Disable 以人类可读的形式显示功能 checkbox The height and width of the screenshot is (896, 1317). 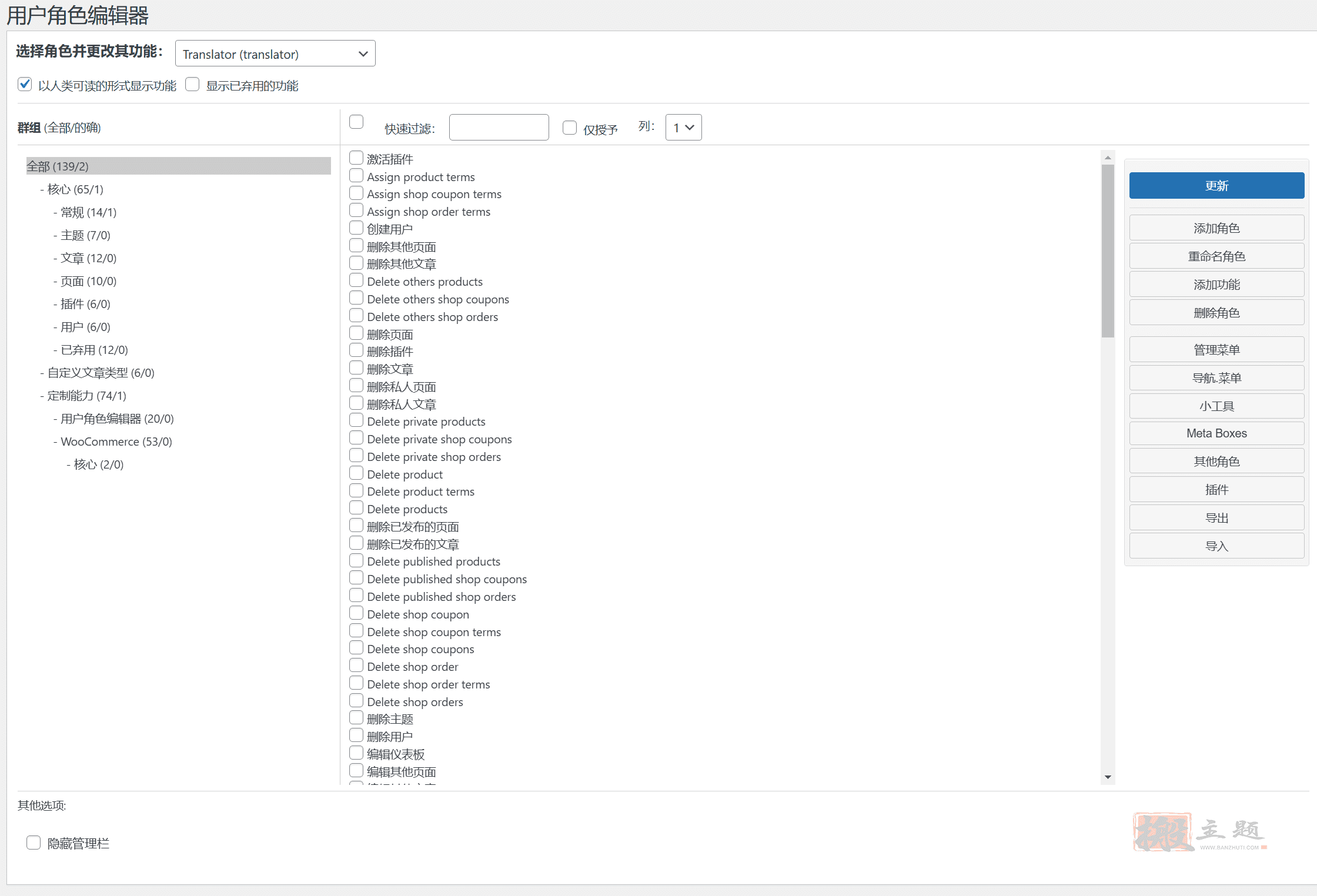(24, 84)
